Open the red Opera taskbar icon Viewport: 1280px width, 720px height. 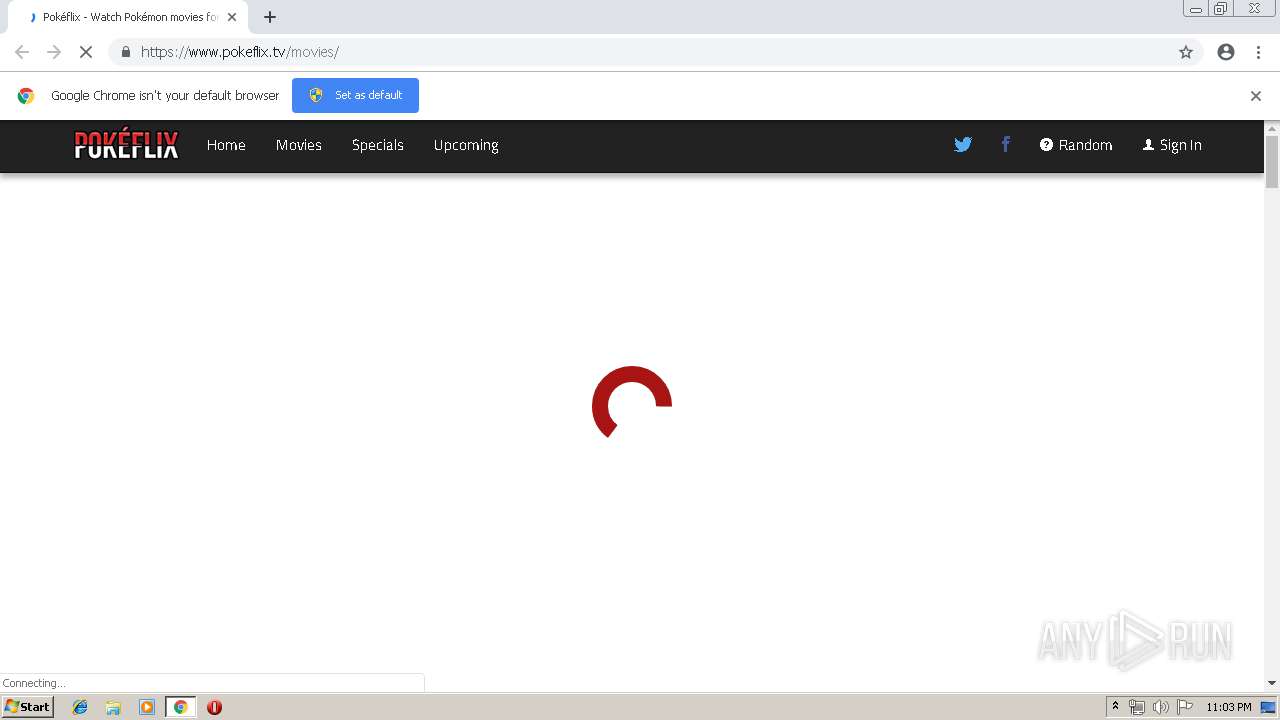(214, 707)
